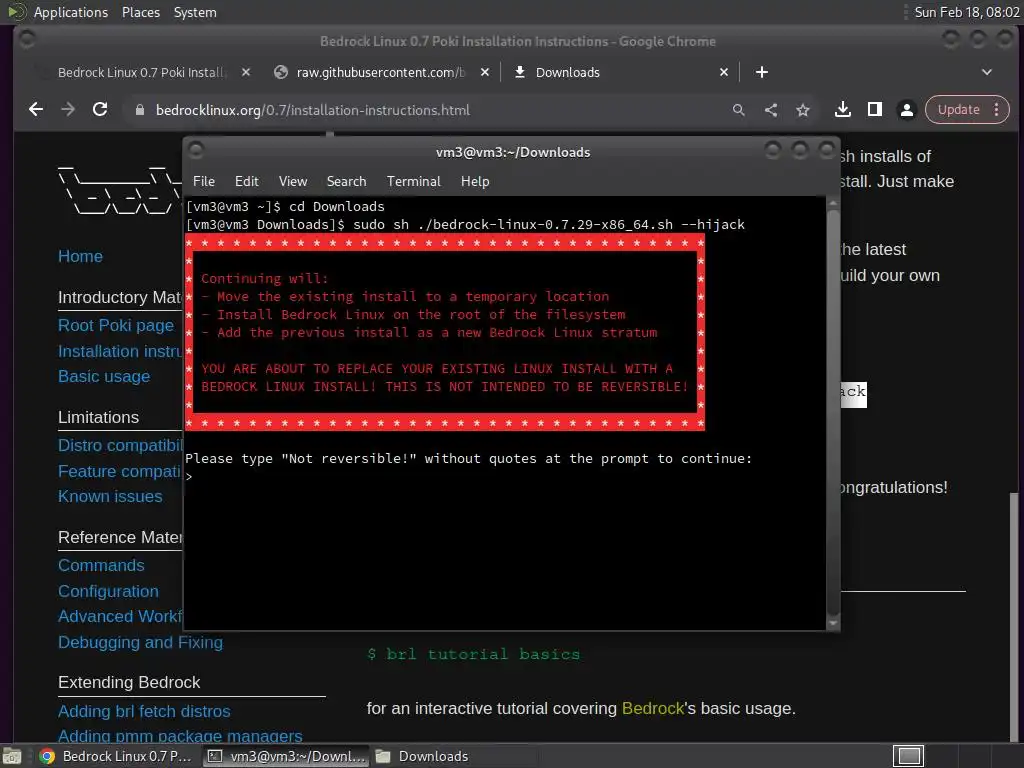Viewport: 1024px width, 768px height.
Task: Open terminal View menu
Action: [x=293, y=181]
